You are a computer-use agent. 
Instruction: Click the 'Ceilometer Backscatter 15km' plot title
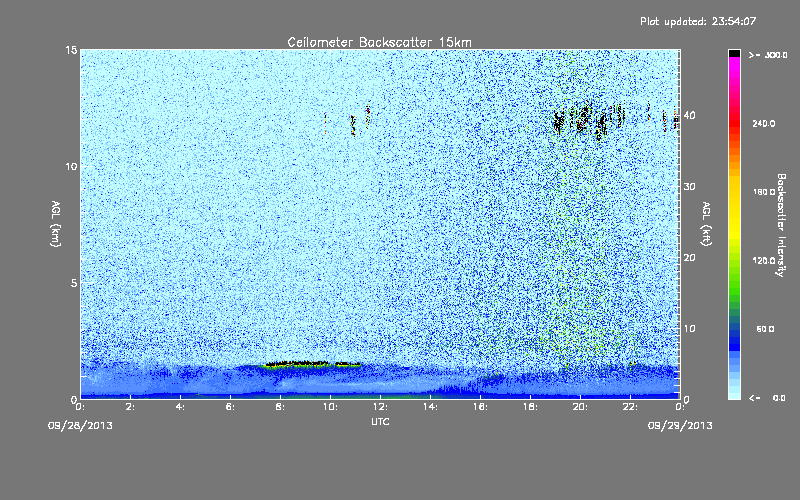(379, 42)
